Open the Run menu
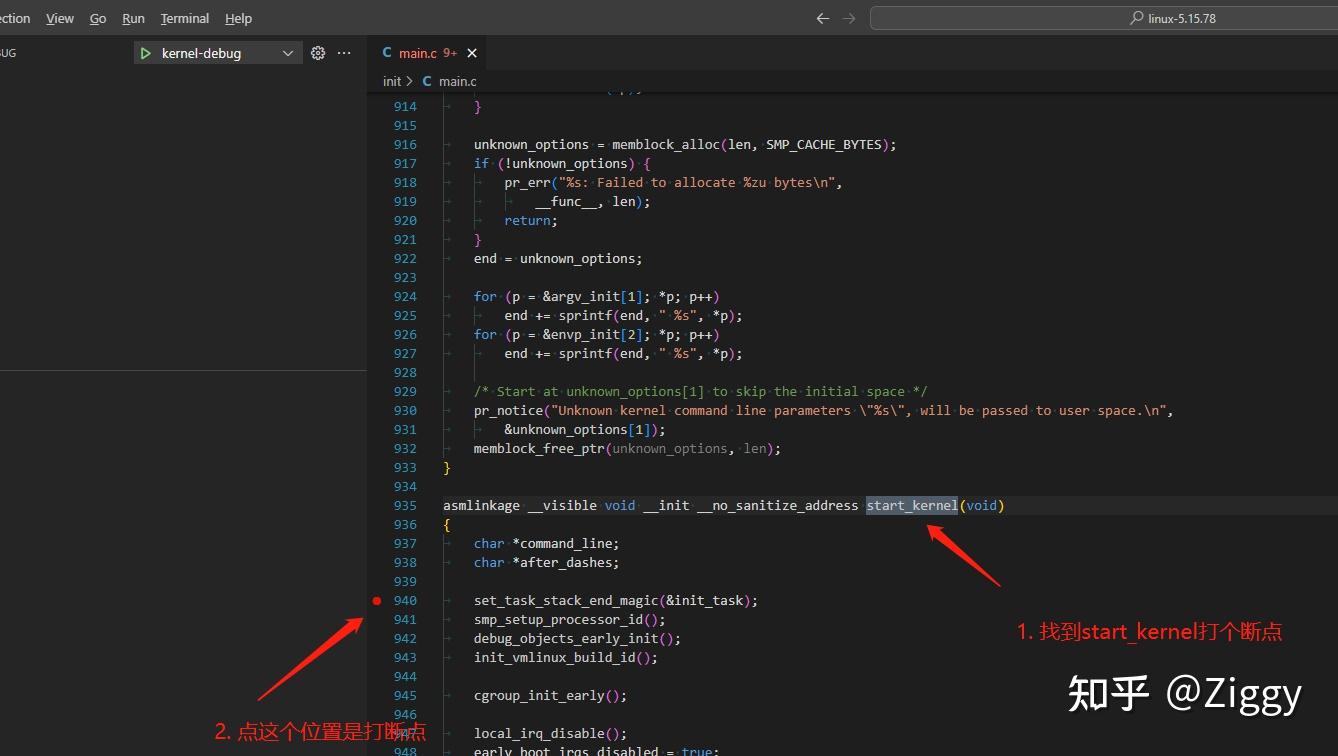 tap(133, 18)
